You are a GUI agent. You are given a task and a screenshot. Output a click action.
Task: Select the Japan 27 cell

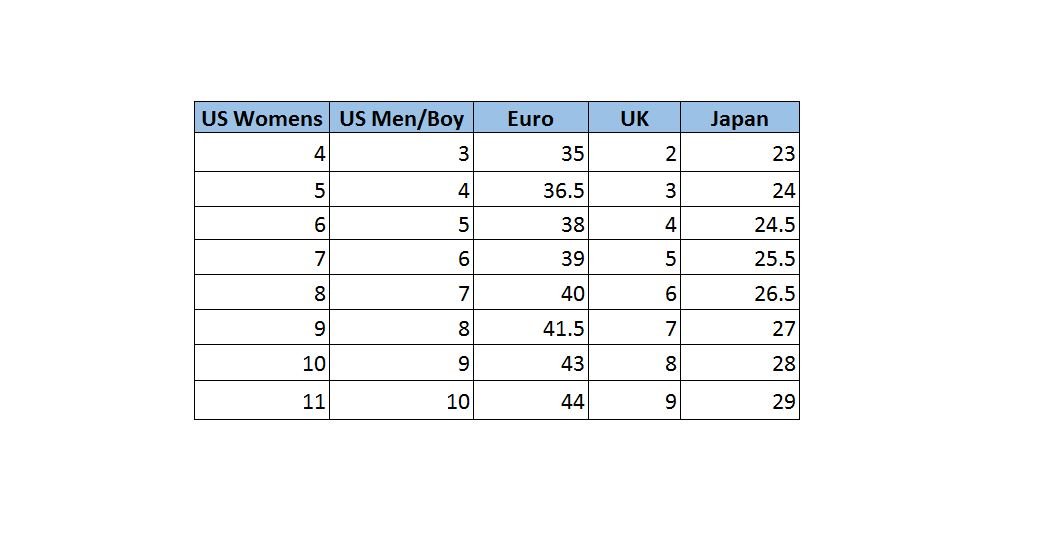(x=740, y=328)
